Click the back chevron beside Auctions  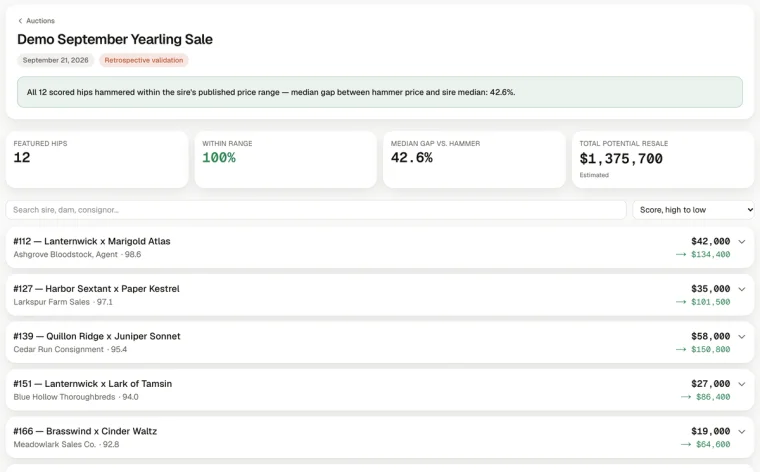point(20,21)
